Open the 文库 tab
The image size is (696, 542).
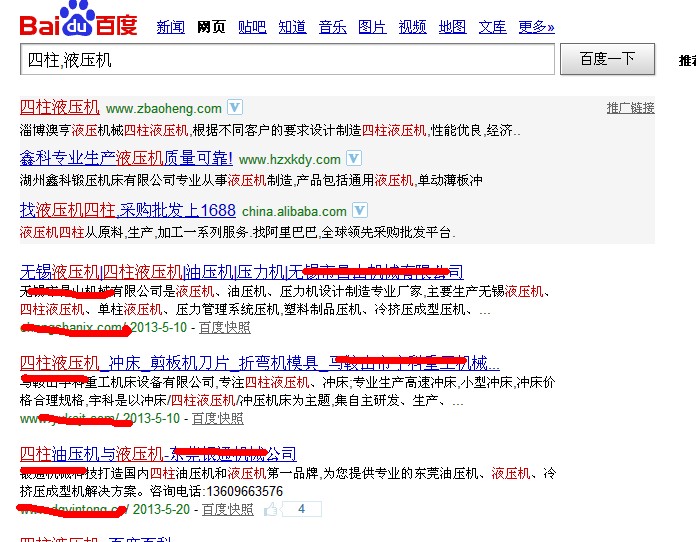tap(493, 27)
